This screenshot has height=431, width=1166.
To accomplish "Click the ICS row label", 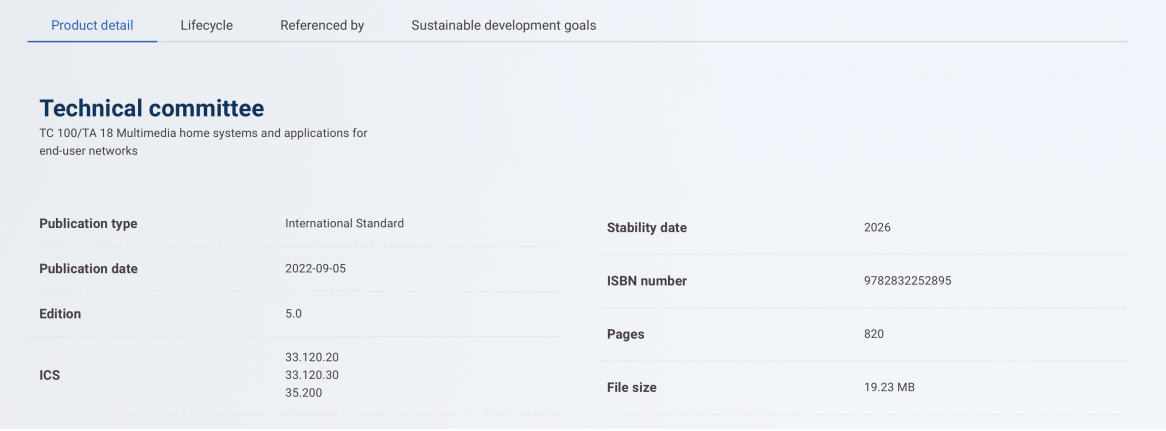I will coord(50,376).
